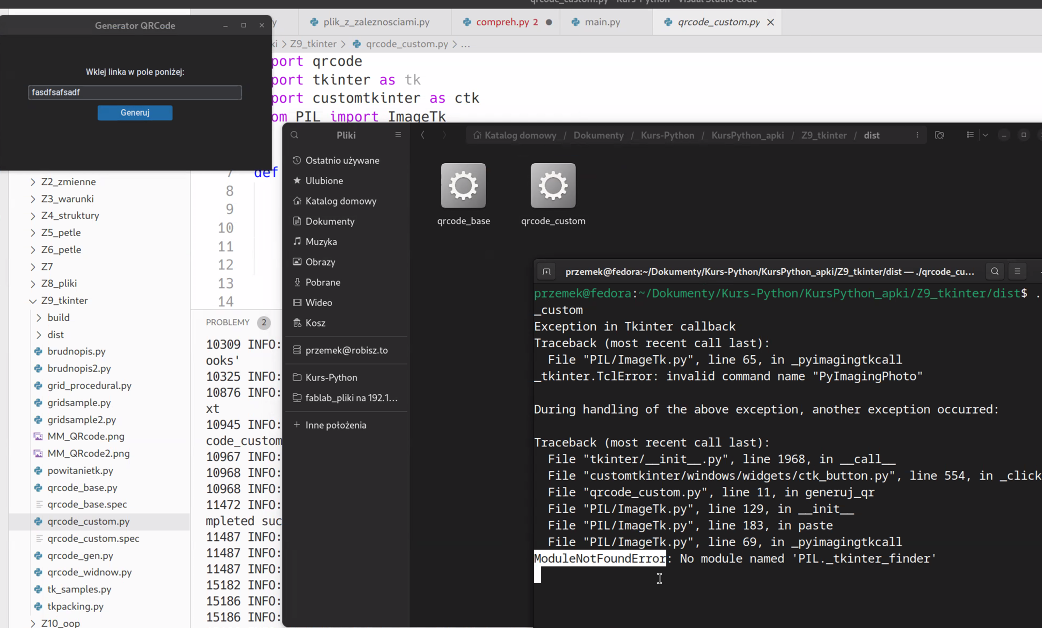Screen dimensions: 1042x628
Task: Expand the build folder in Explorer
Action: [58, 318]
